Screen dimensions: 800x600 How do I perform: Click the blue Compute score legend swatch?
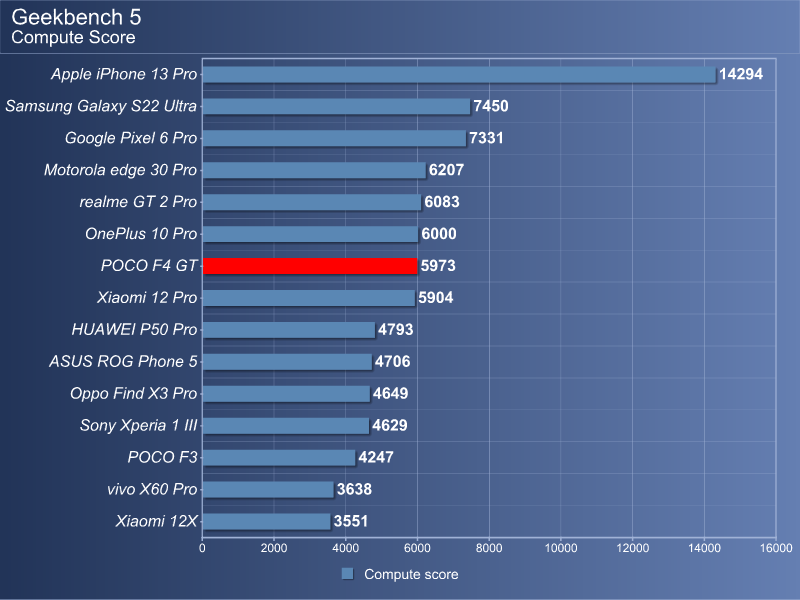click(x=347, y=574)
